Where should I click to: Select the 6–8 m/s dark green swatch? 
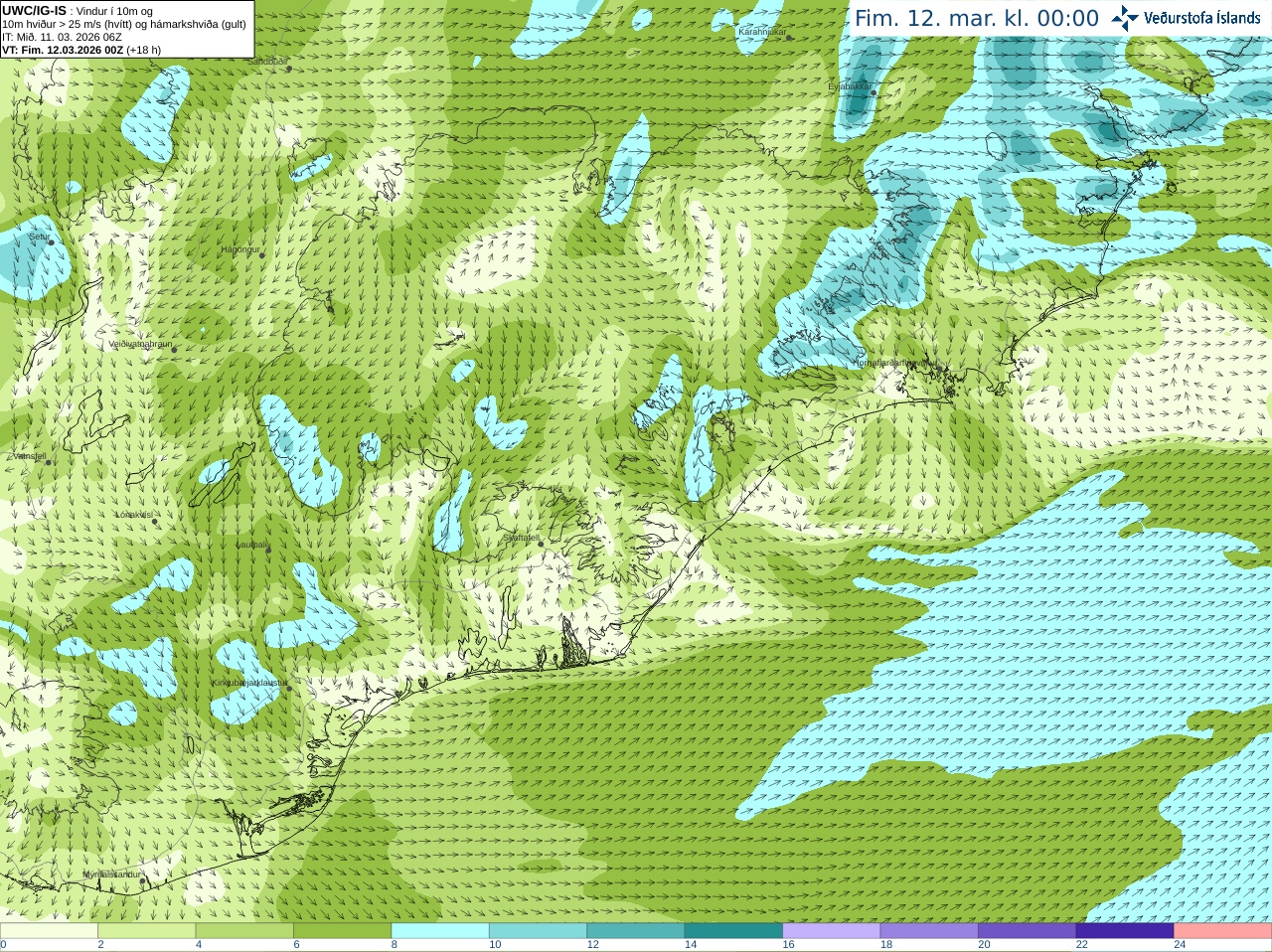[342, 931]
